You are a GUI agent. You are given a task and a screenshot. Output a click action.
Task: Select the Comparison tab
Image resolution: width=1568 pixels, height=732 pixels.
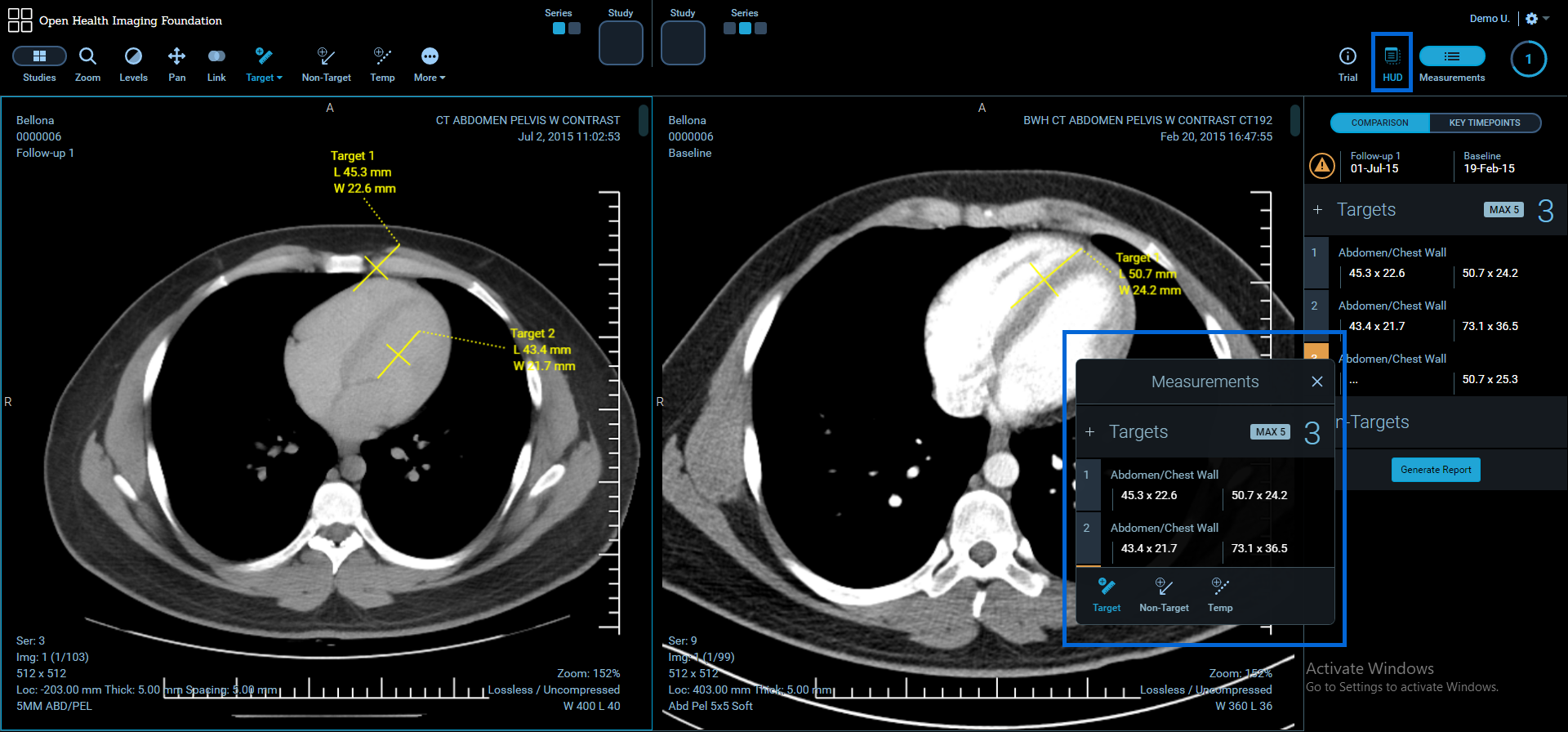point(1379,123)
